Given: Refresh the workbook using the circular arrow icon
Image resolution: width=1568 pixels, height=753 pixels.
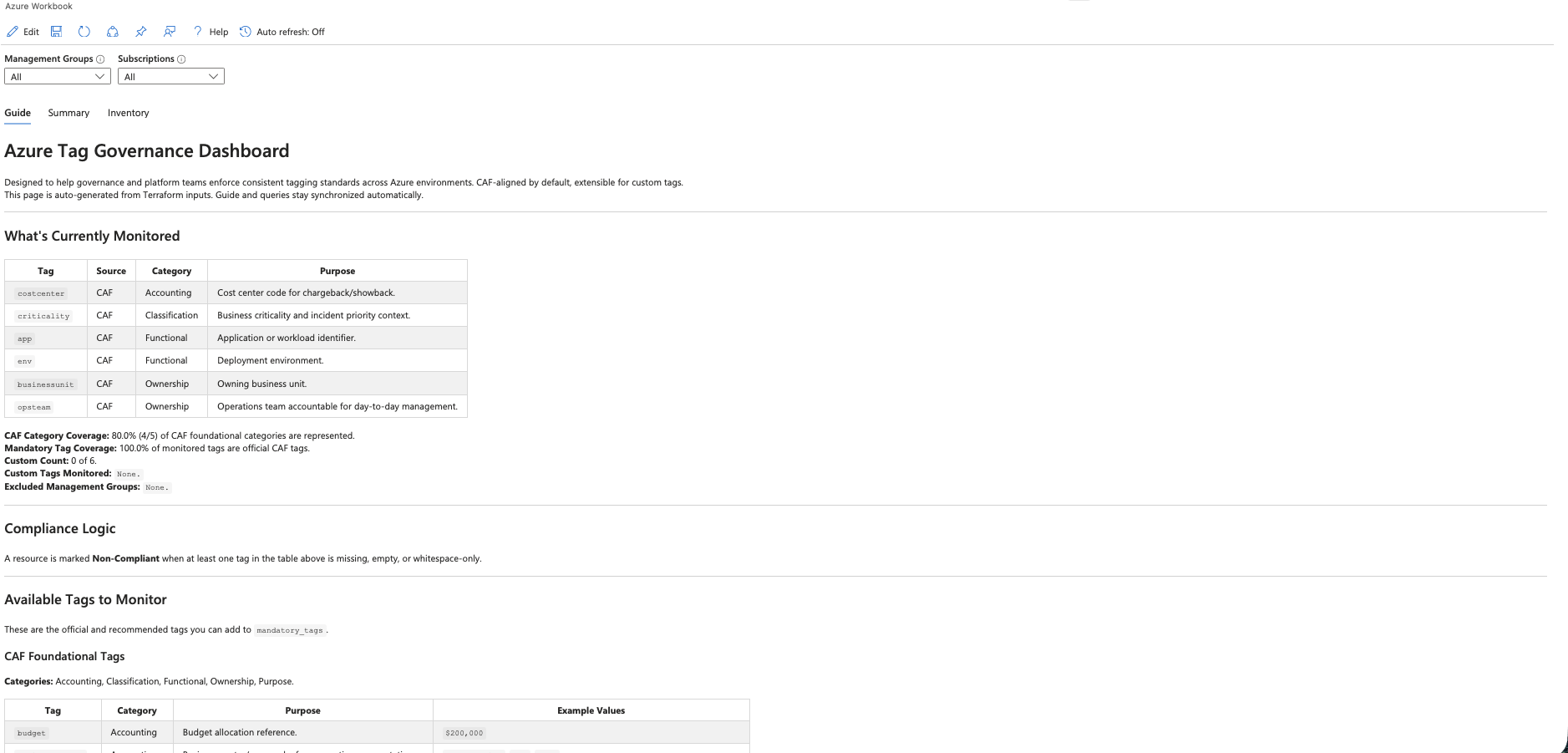Looking at the screenshot, I should (x=84, y=32).
